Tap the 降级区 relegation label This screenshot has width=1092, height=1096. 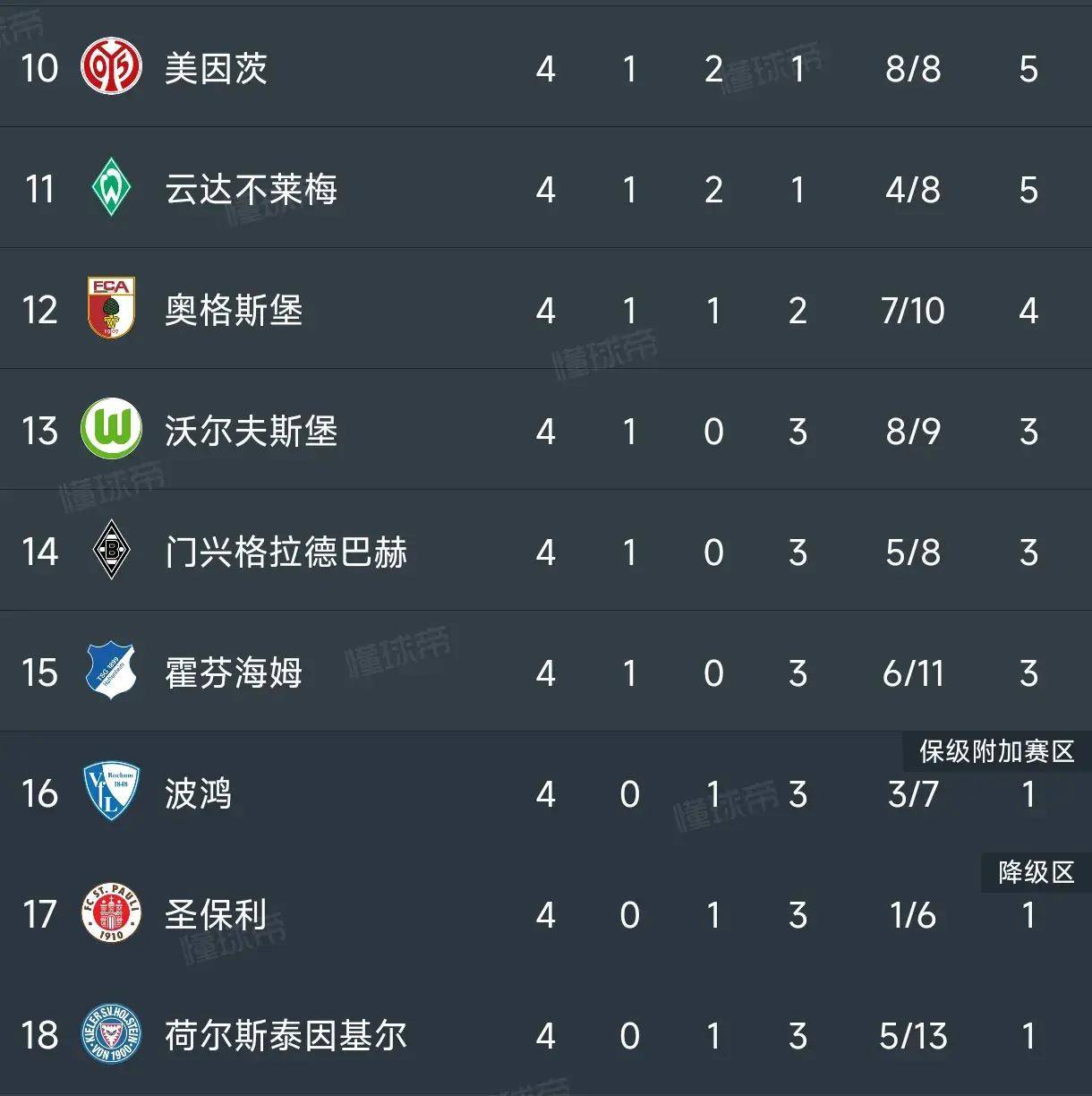[1036, 872]
